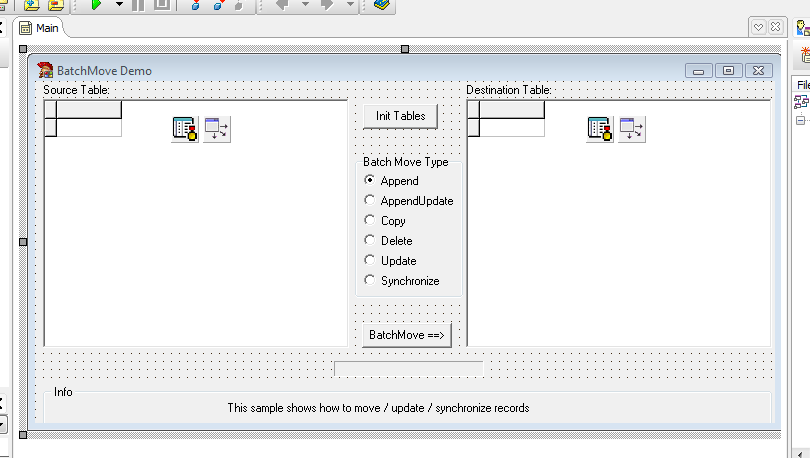
Task: Click the progress bar below BatchMove
Action: tap(408, 370)
